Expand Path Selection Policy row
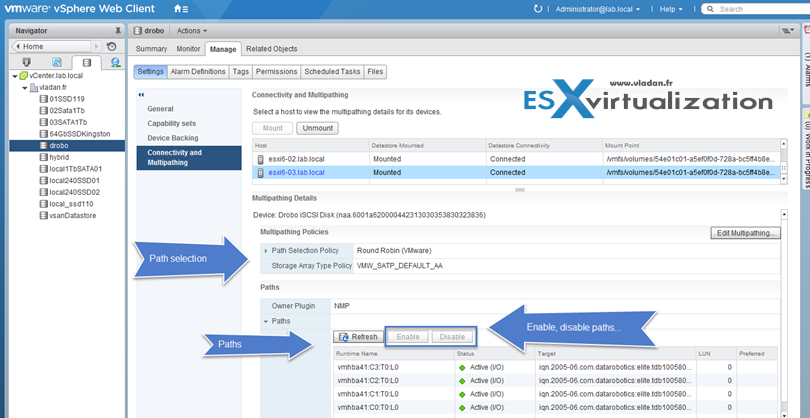Image resolution: width=810 pixels, height=418 pixels. click(267, 251)
